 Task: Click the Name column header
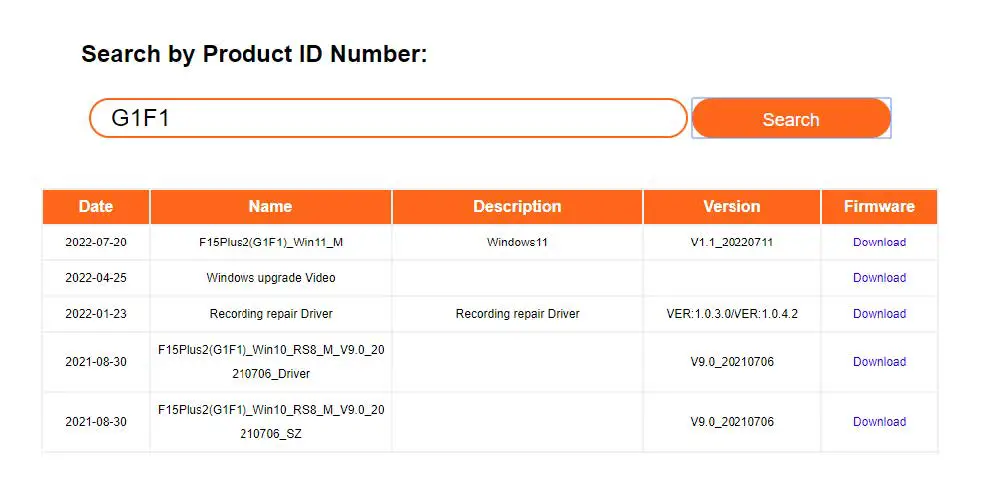(x=270, y=207)
